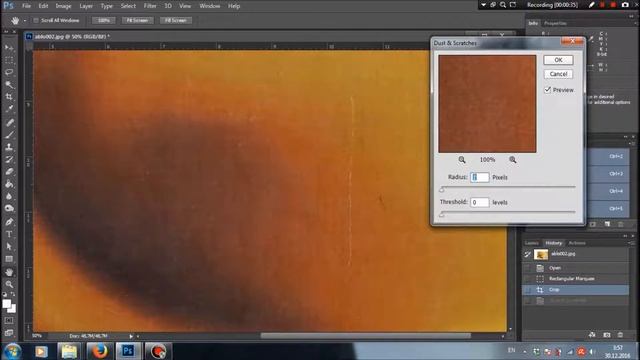Click the Radius slider handle
Image resolution: width=640 pixels, height=360 pixels.
pyautogui.click(x=442, y=189)
